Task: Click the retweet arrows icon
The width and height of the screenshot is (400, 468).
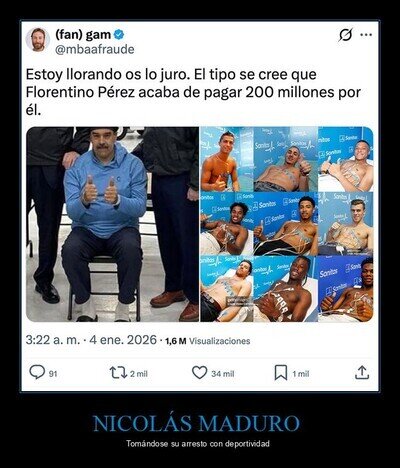Action: coord(118,373)
